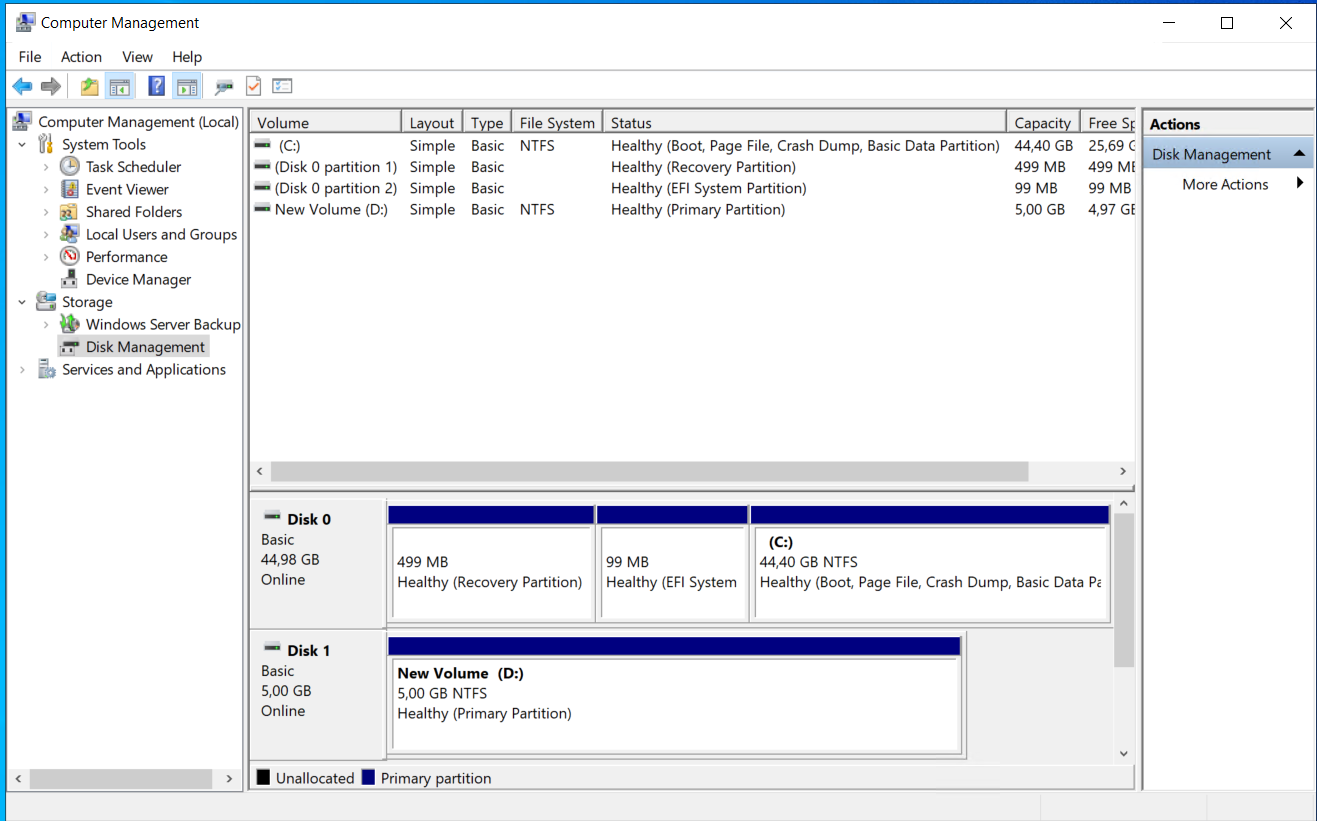Image resolution: width=1317 pixels, height=821 pixels.
Task: Select the Performance icon in tree
Action: tap(69, 257)
